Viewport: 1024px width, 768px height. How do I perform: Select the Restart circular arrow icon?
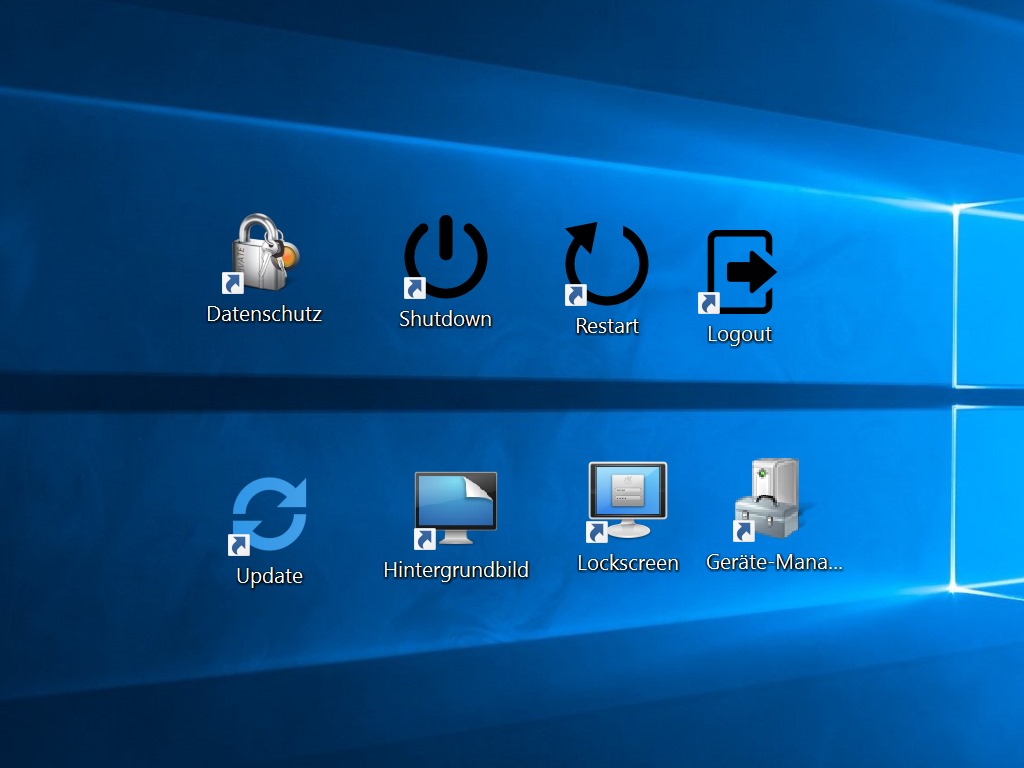pos(606,264)
